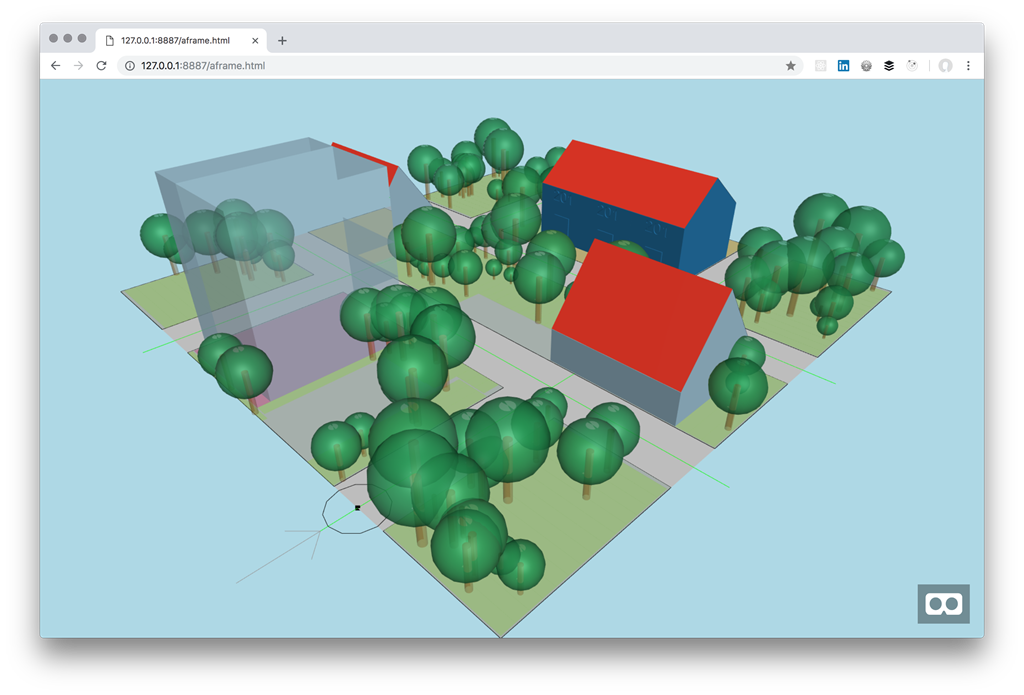Go back to the previous page
The height and width of the screenshot is (695, 1024).
point(55,66)
